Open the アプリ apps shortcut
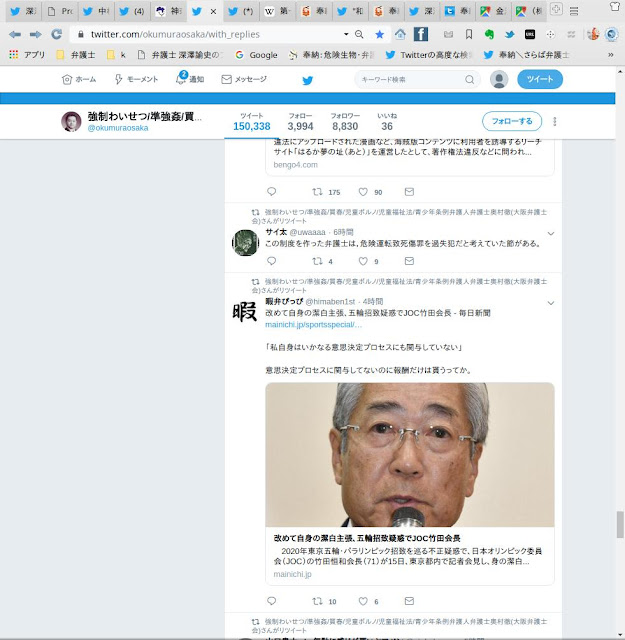This screenshot has height=640, width=625. (x=27, y=54)
